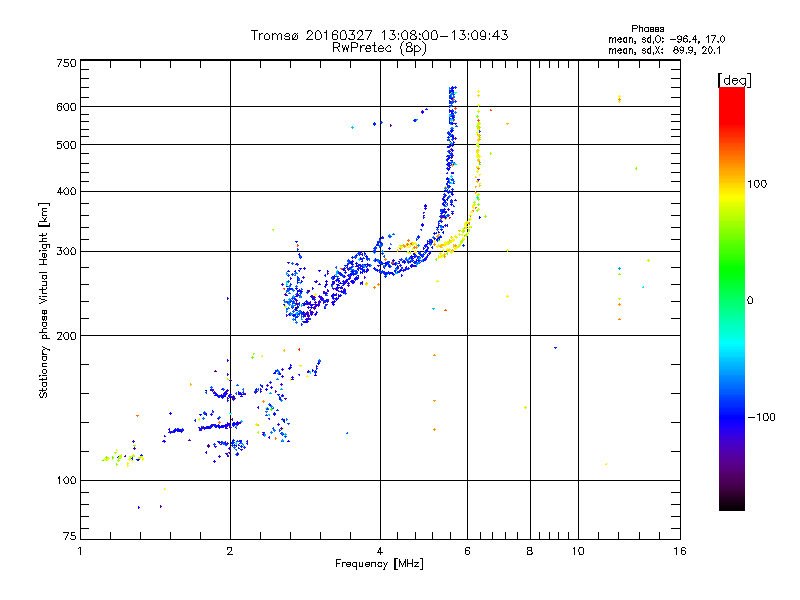Select the "mean, sd,O: -96.4, 17.0" line

tap(666, 39)
